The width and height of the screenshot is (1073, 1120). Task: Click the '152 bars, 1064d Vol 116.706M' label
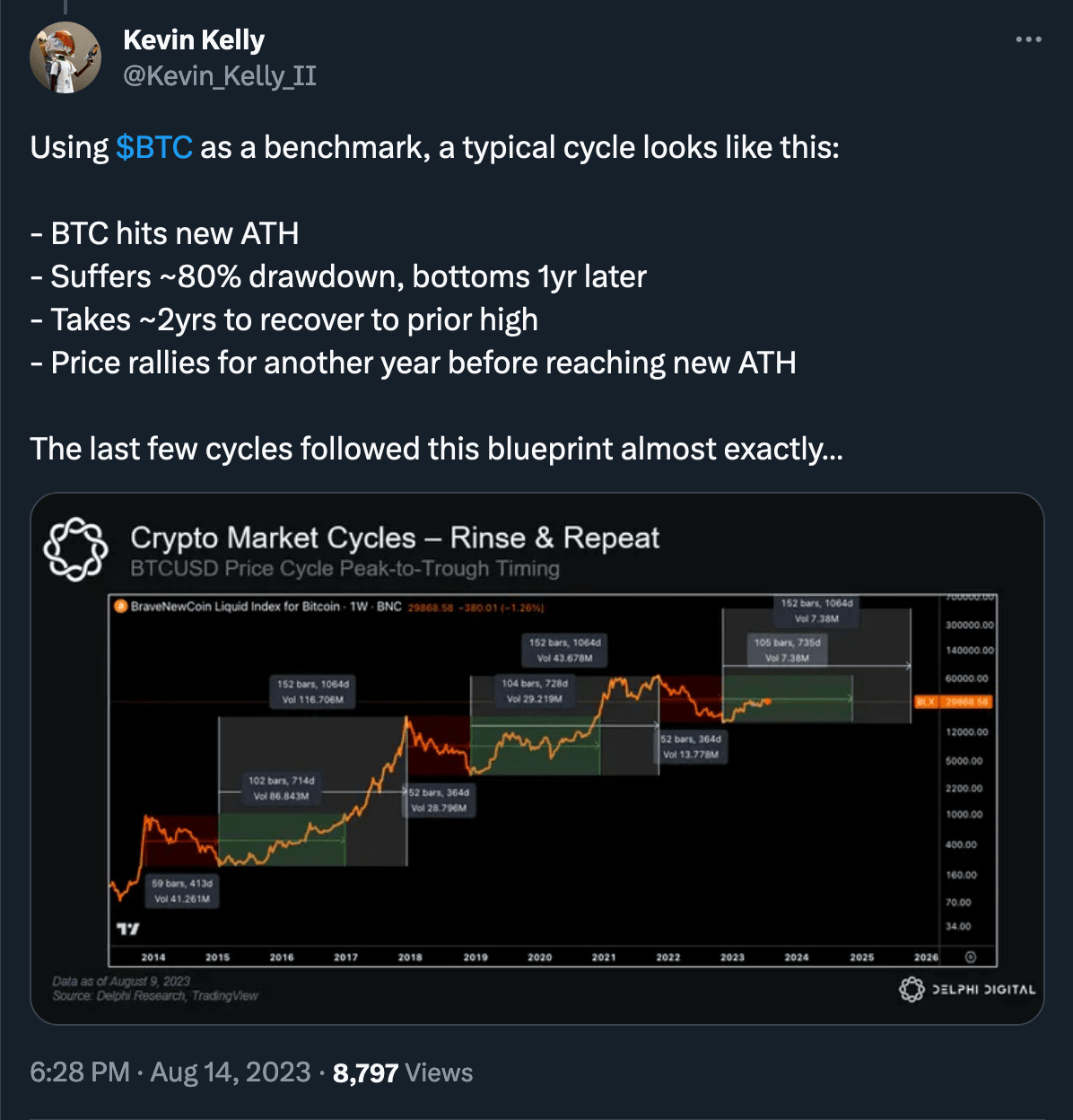tap(313, 692)
